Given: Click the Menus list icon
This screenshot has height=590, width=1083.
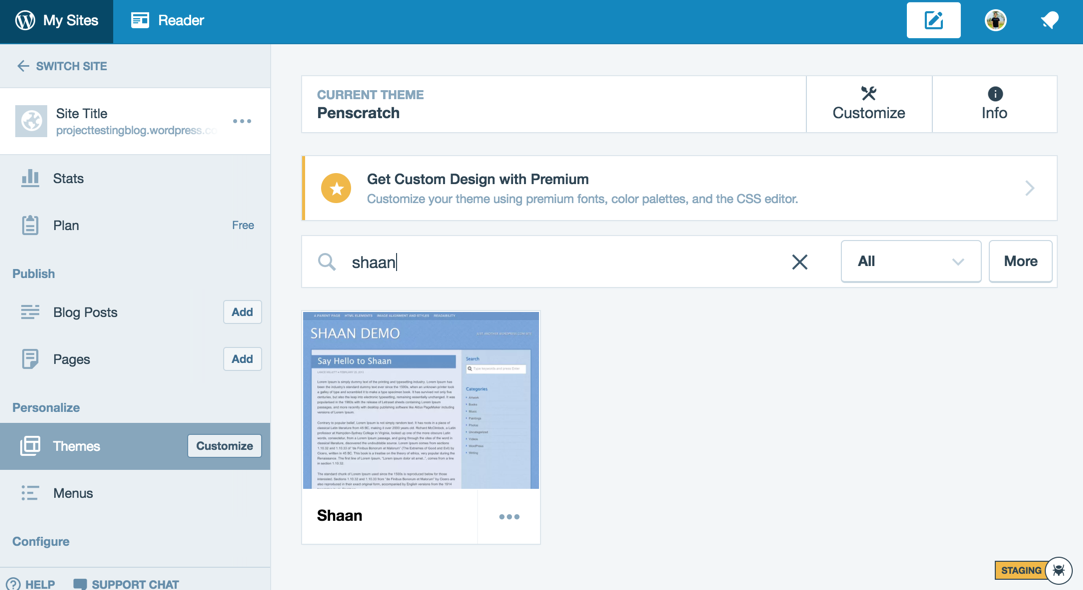Looking at the screenshot, I should coord(30,493).
